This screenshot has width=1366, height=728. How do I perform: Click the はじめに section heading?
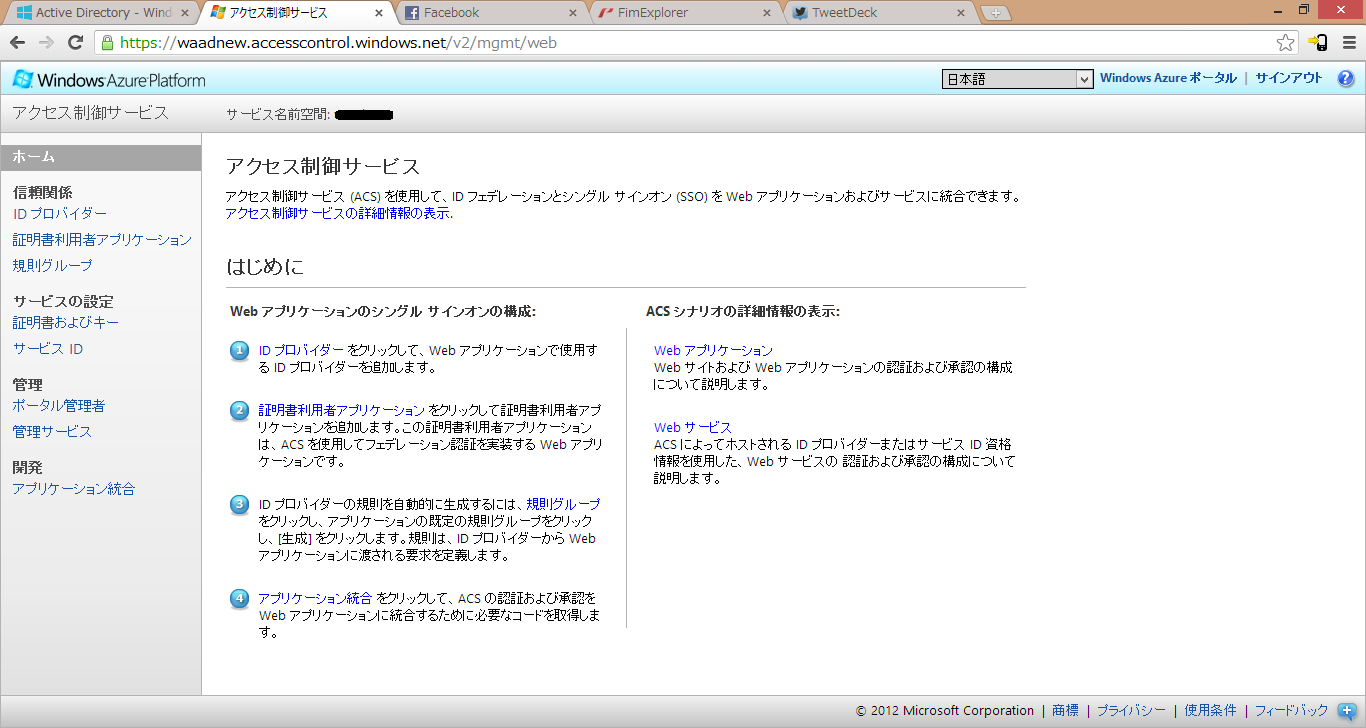click(x=265, y=267)
